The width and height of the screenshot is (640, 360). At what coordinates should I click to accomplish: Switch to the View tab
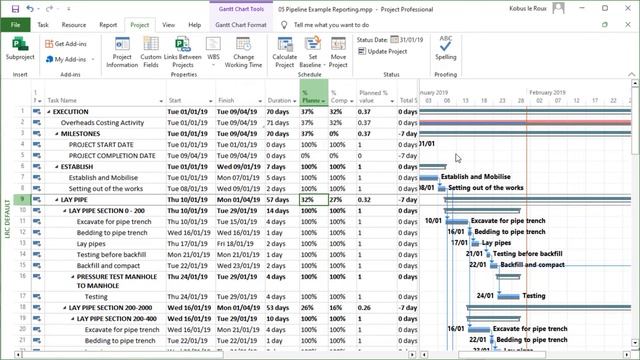[x=168, y=25]
